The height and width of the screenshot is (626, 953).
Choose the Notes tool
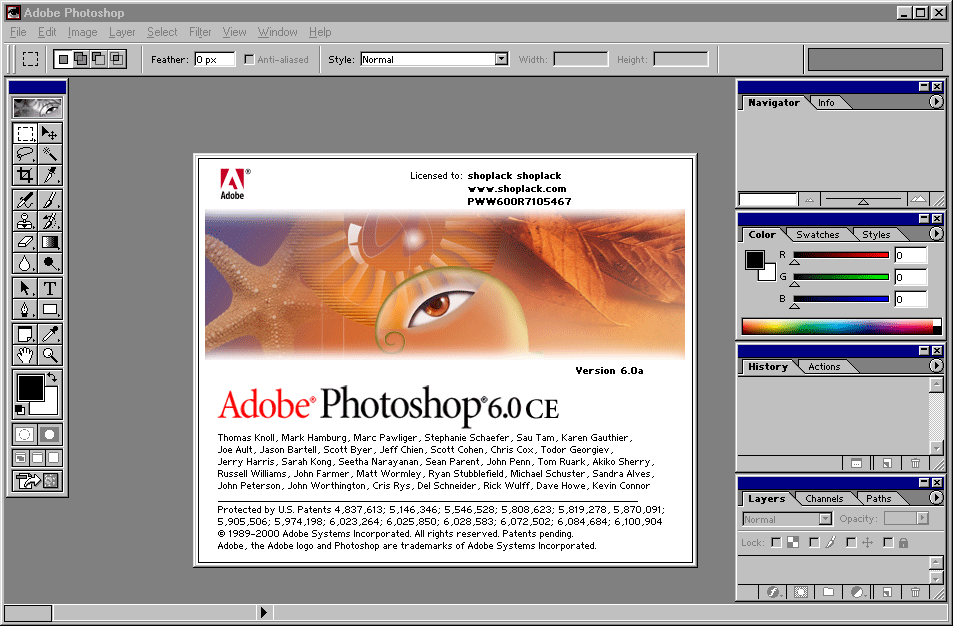25,334
